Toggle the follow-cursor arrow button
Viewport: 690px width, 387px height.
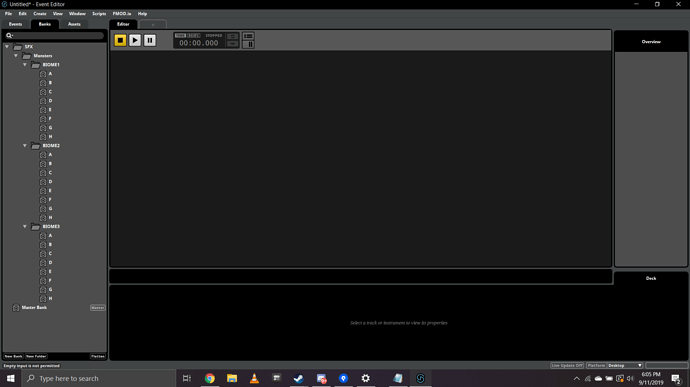[233, 44]
